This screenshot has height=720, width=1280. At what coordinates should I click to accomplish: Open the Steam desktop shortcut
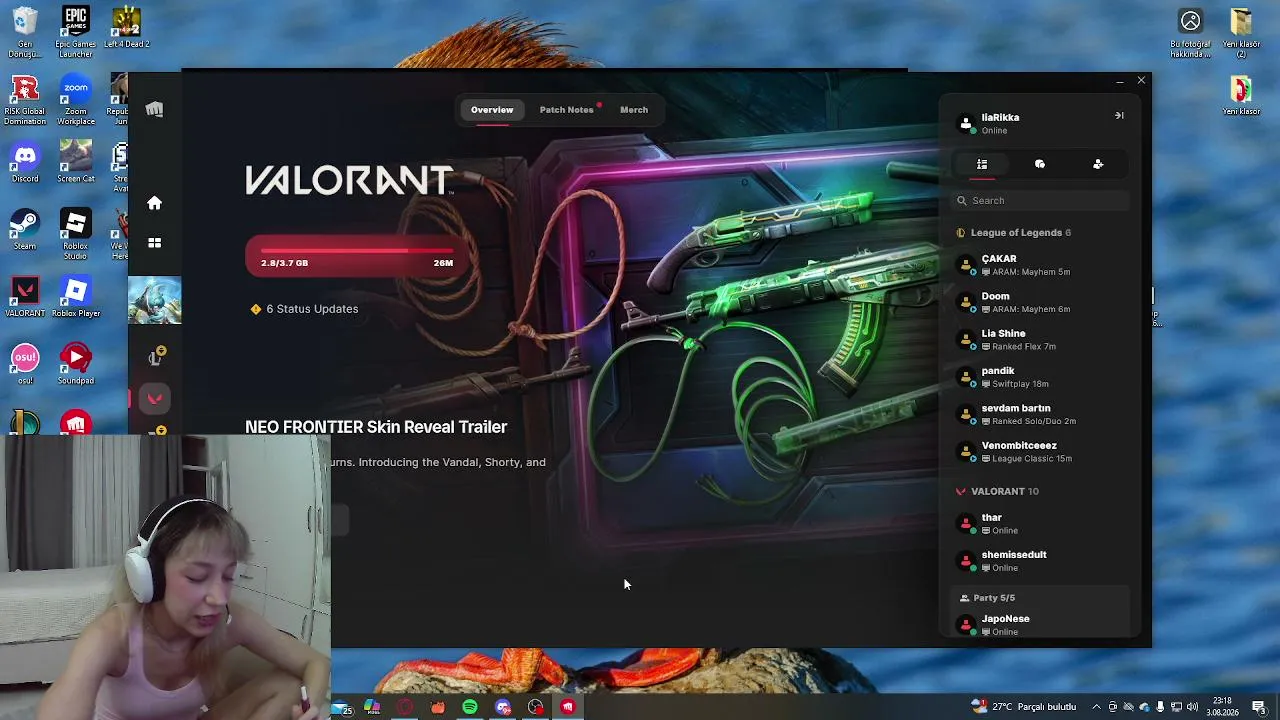click(x=25, y=230)
